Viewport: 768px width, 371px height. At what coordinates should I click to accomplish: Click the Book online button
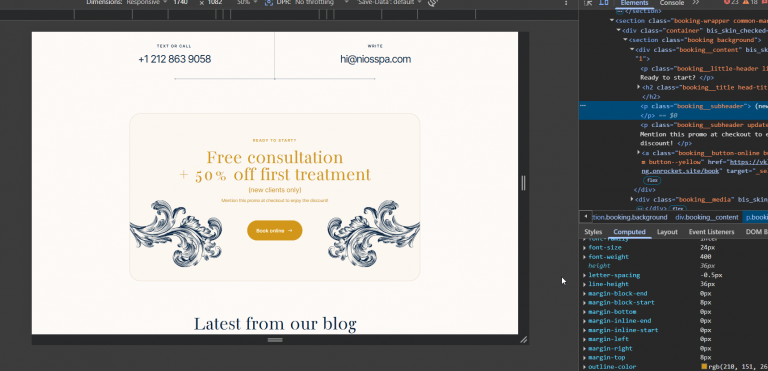tap(274, 230)
